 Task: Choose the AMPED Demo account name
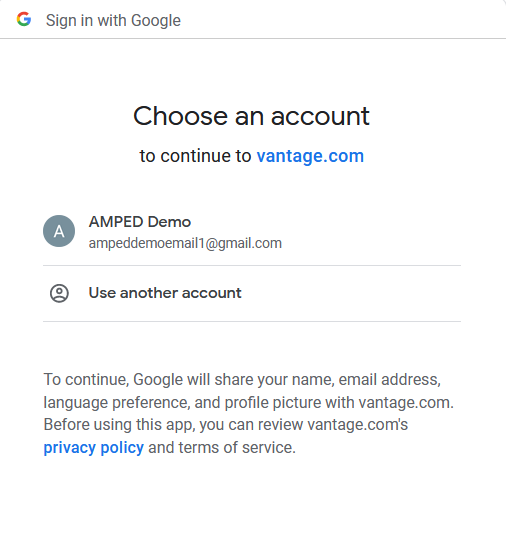pos(140,222)
